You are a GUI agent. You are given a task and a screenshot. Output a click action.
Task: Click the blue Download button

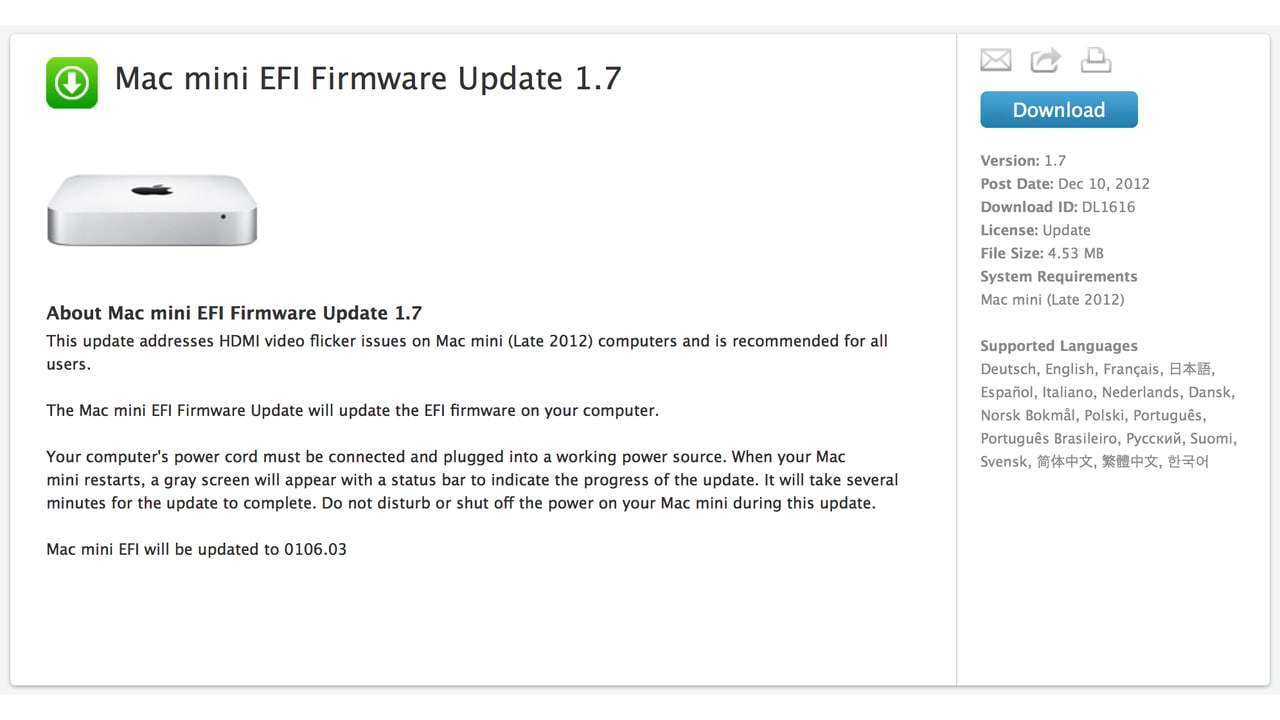[x=1059, y=110]
